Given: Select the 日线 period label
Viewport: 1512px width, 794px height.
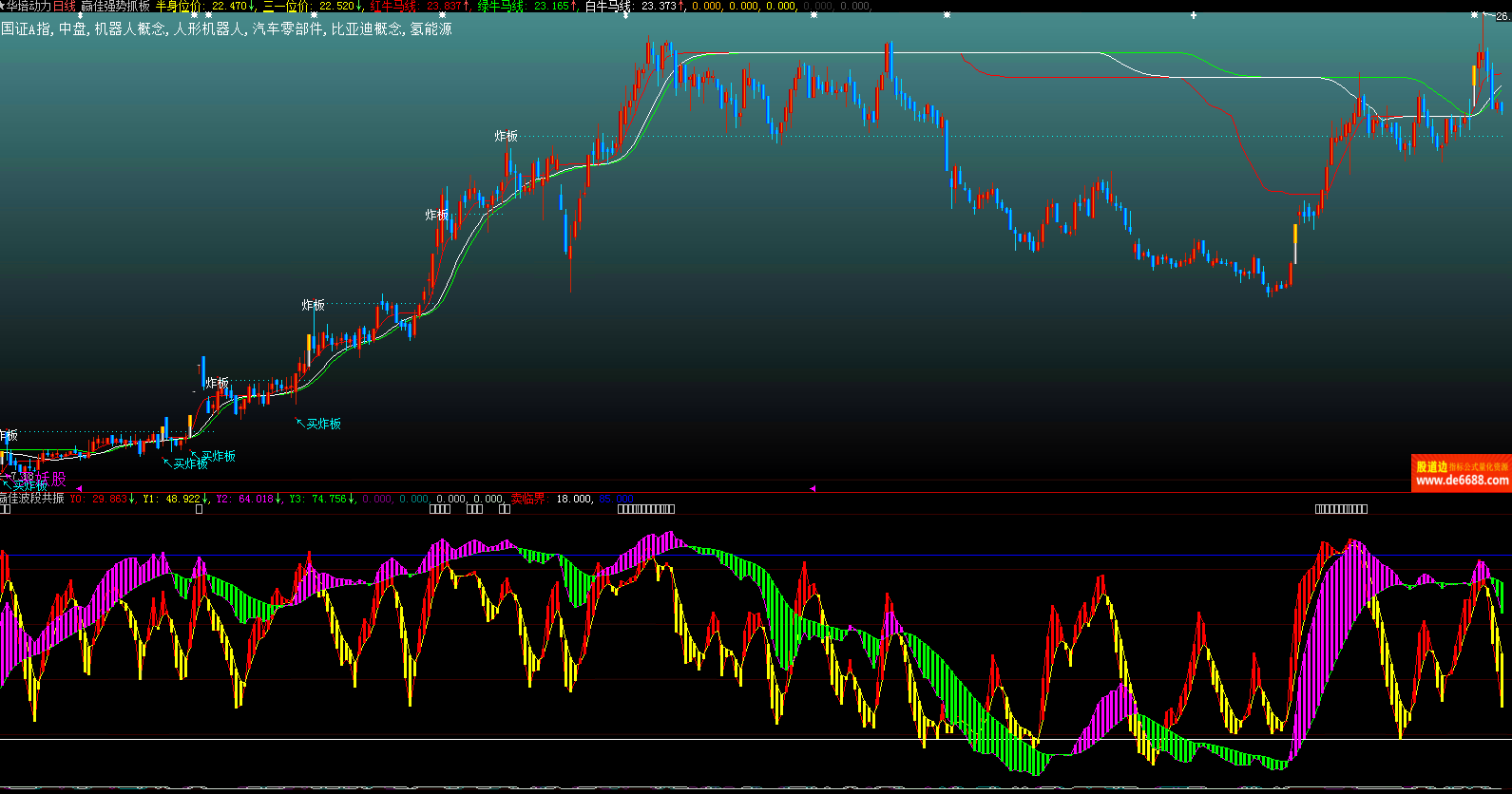Looking at the screenshot, I should pyautogui.click(x=64, y=6).
